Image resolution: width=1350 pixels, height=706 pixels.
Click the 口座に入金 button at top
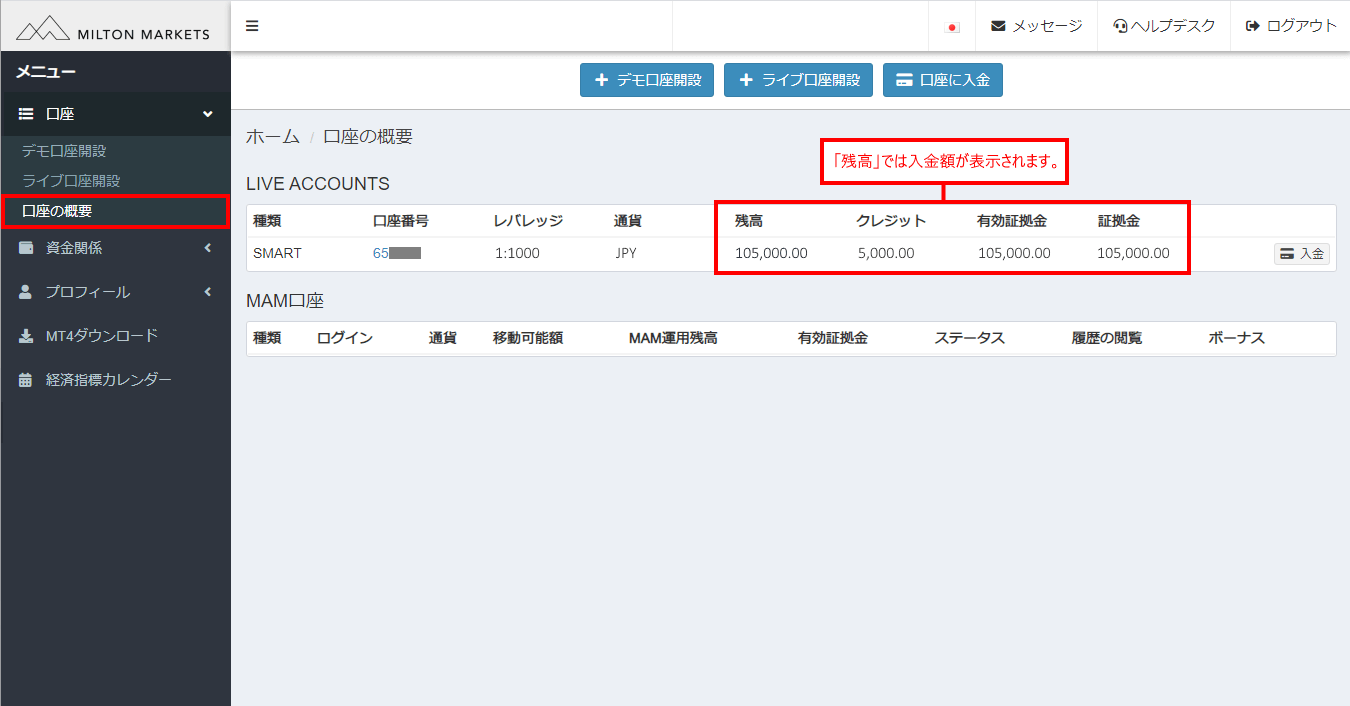tap(942, 80)
